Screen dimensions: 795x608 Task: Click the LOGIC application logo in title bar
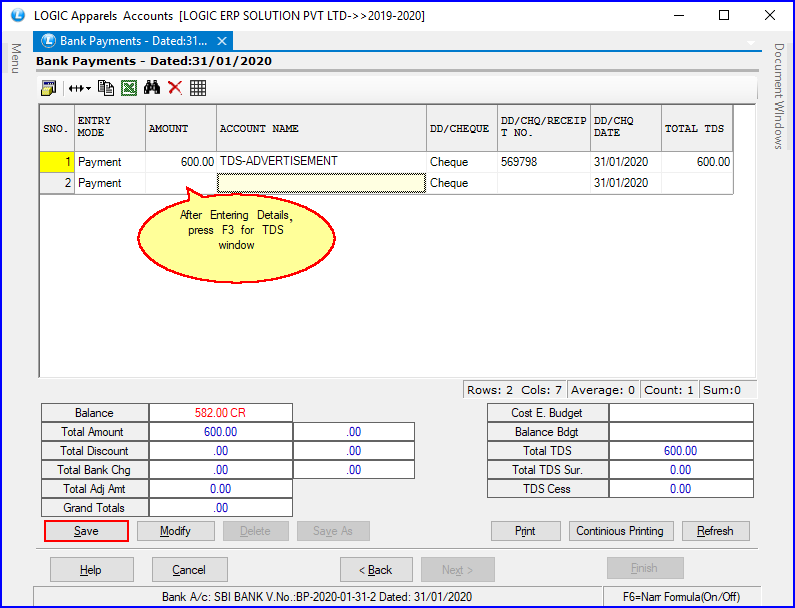click(x=18, y=15)
